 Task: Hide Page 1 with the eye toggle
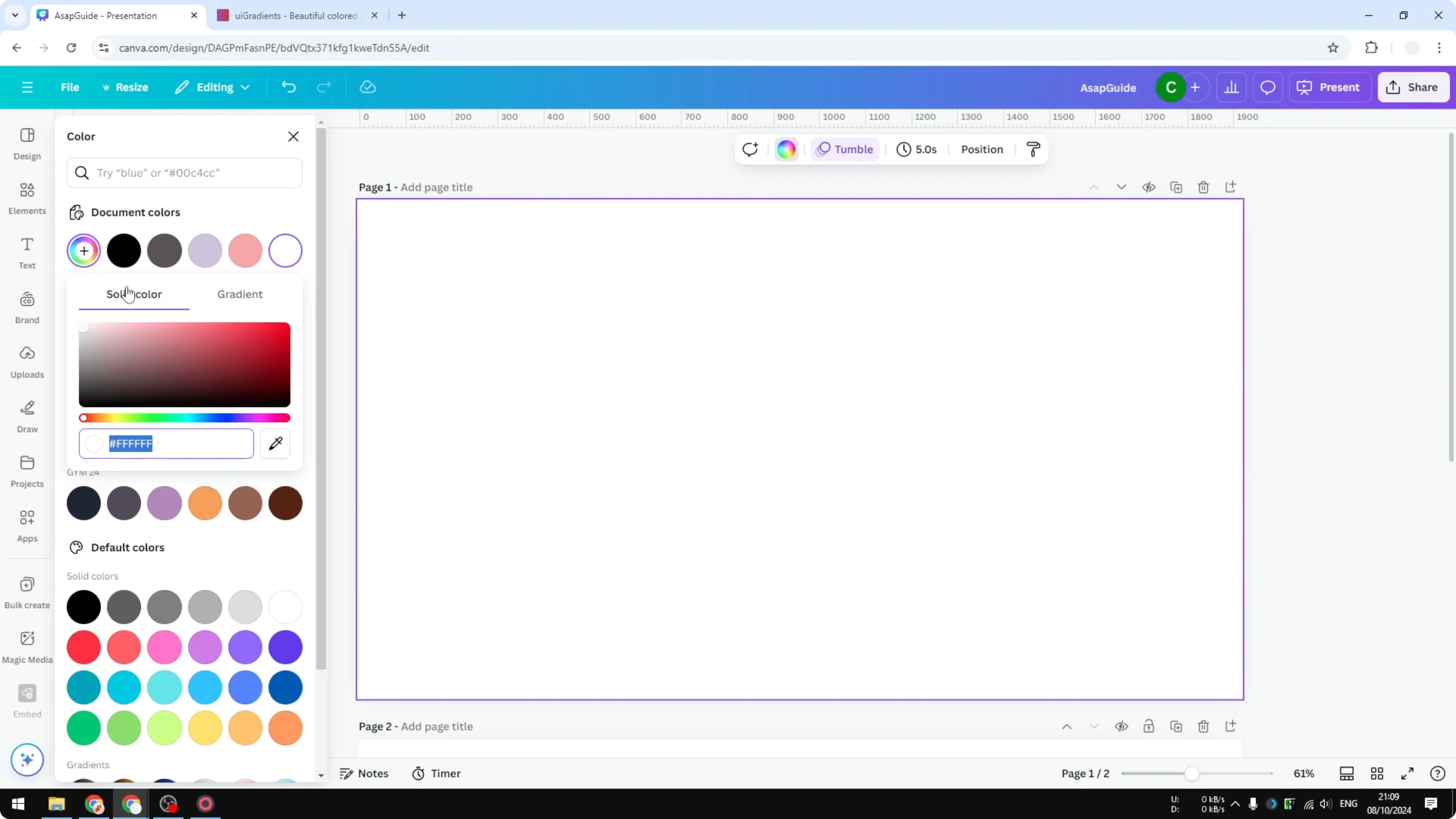pyautogui.click(x=1149, y=187)
